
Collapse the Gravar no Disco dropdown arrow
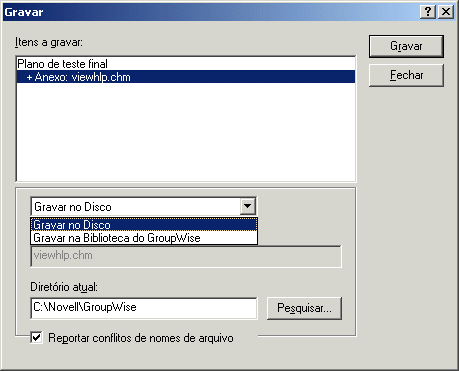(x=248, y=206)
